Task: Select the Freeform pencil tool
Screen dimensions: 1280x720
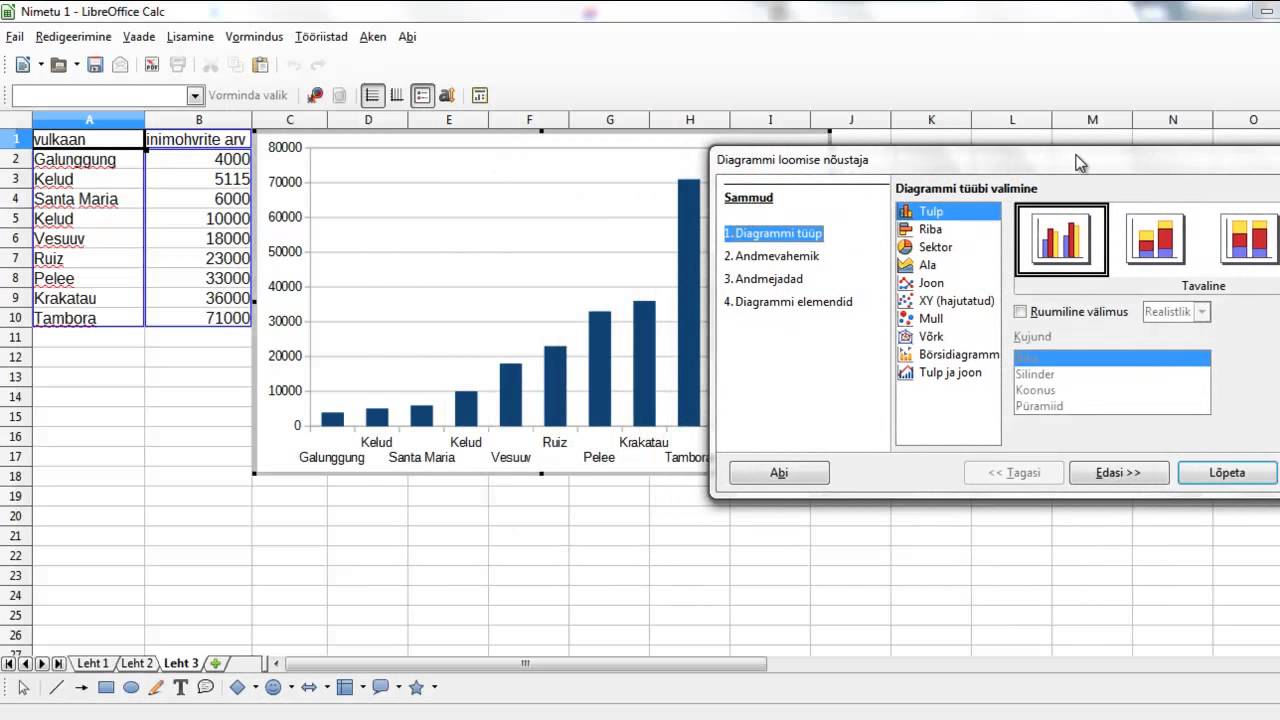Action: (x=156, y=687)
